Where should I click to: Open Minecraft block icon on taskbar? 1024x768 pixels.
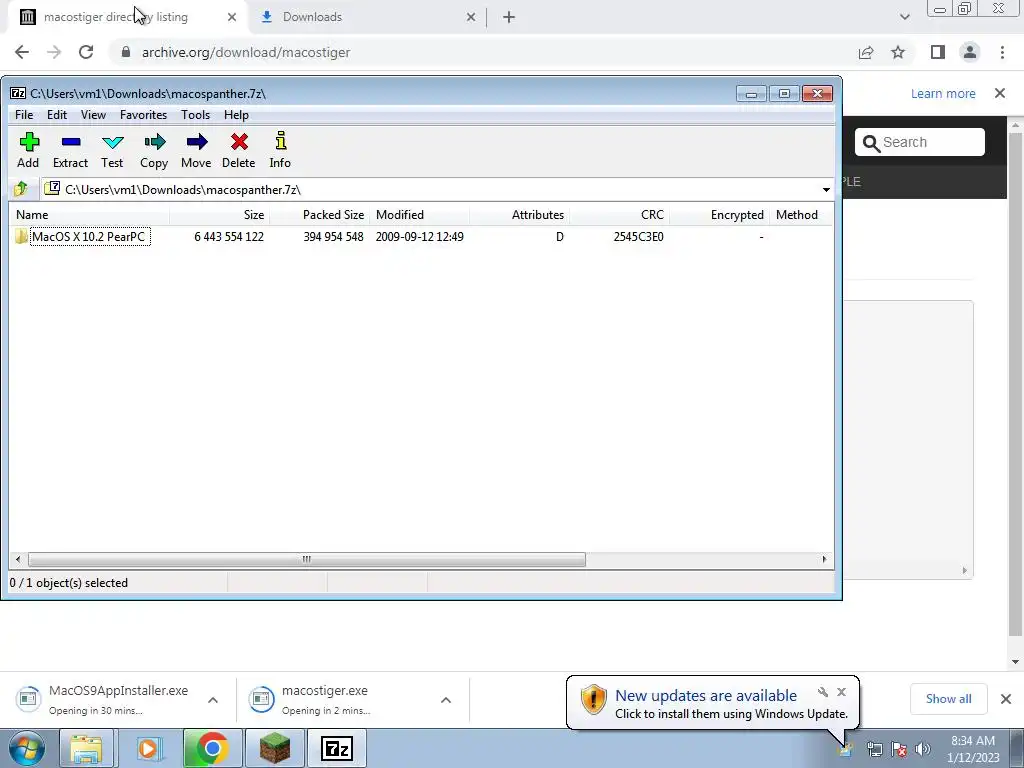[274, 748]
